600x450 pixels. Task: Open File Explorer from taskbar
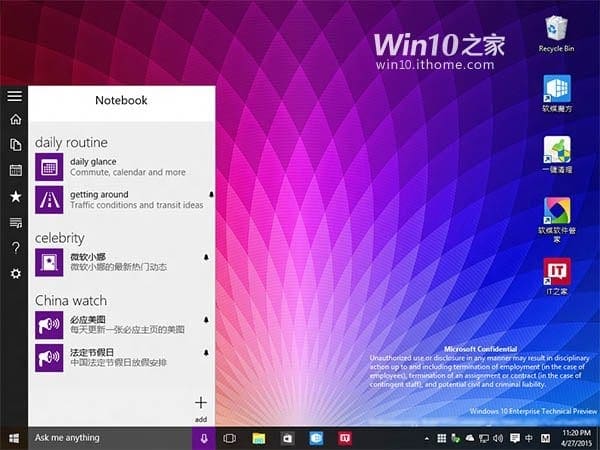[x=258, y=438]
